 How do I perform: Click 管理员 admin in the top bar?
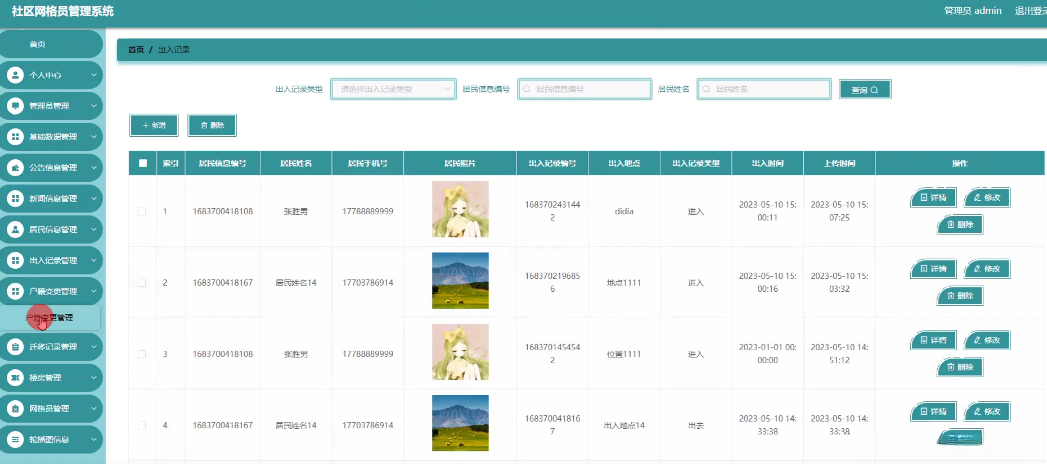click(972, 11)
